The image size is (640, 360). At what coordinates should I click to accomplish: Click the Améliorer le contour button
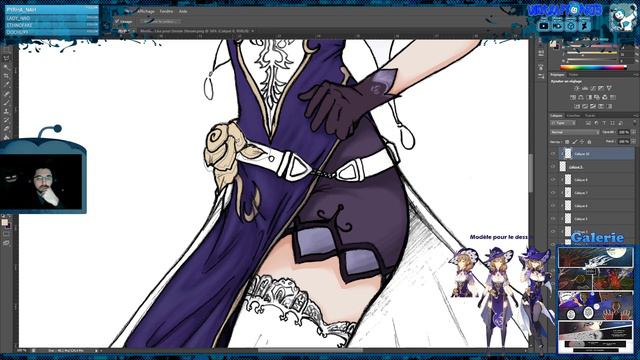pyautogui.click(x=160, y=21)
